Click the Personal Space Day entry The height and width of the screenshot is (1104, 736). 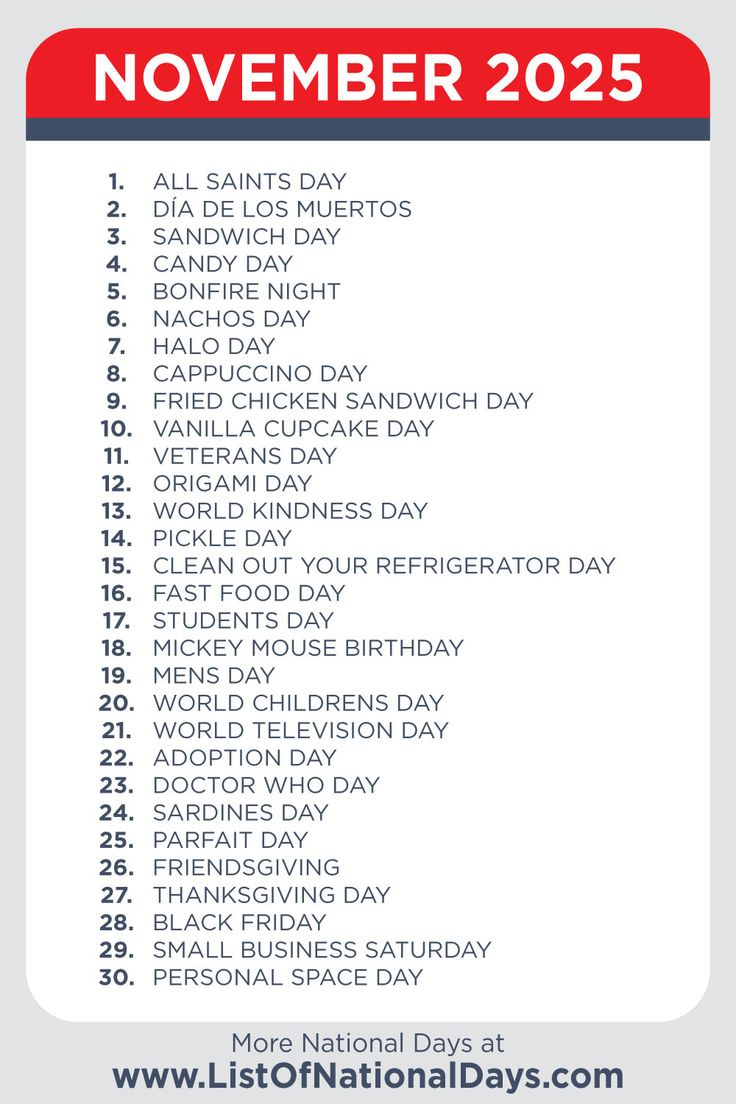point(287,977)
